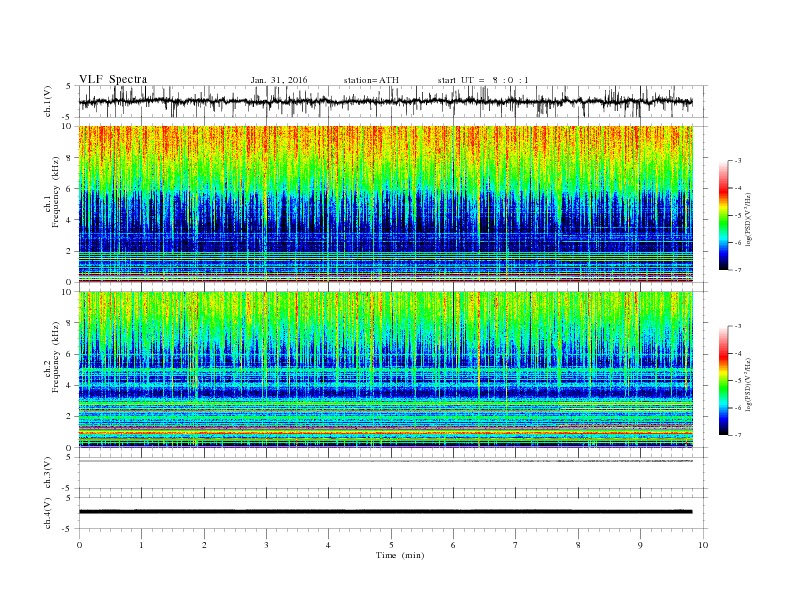
Task: Select the "start UT = 8 : 0 : 1" text
Action: (483, 80)
